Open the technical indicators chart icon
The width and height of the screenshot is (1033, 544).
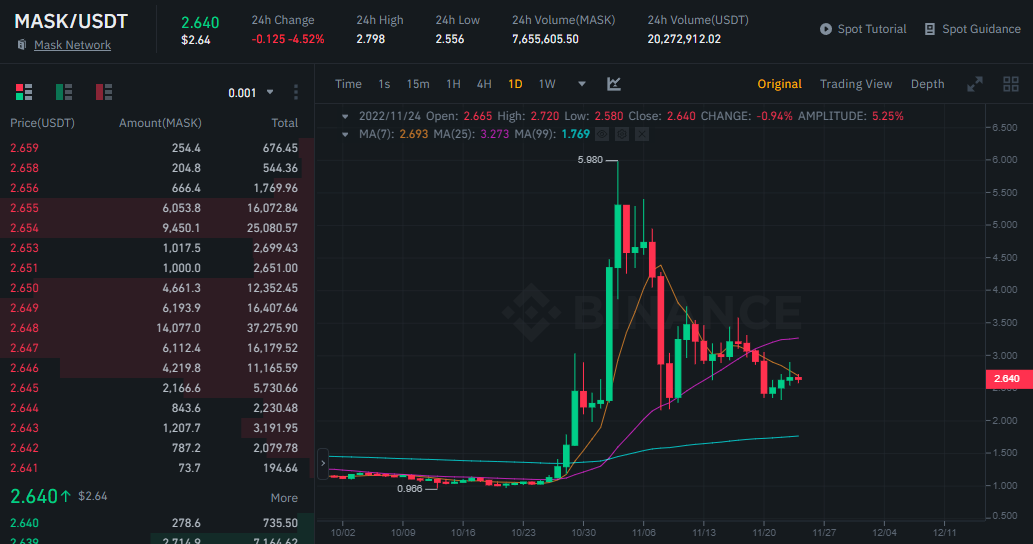(x=613, y=84)
